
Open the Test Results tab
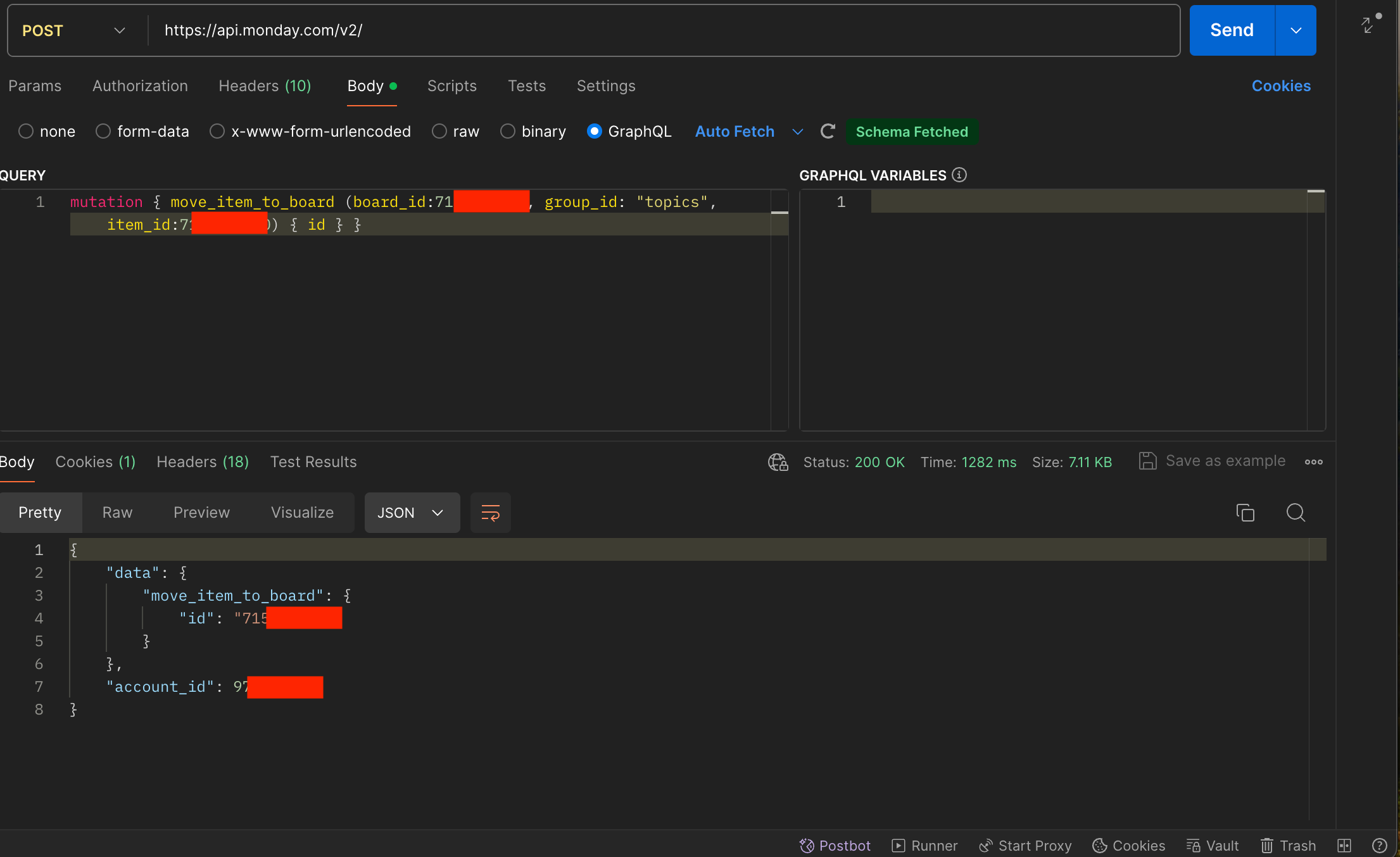pyautogui.click(x=313, y=462)
